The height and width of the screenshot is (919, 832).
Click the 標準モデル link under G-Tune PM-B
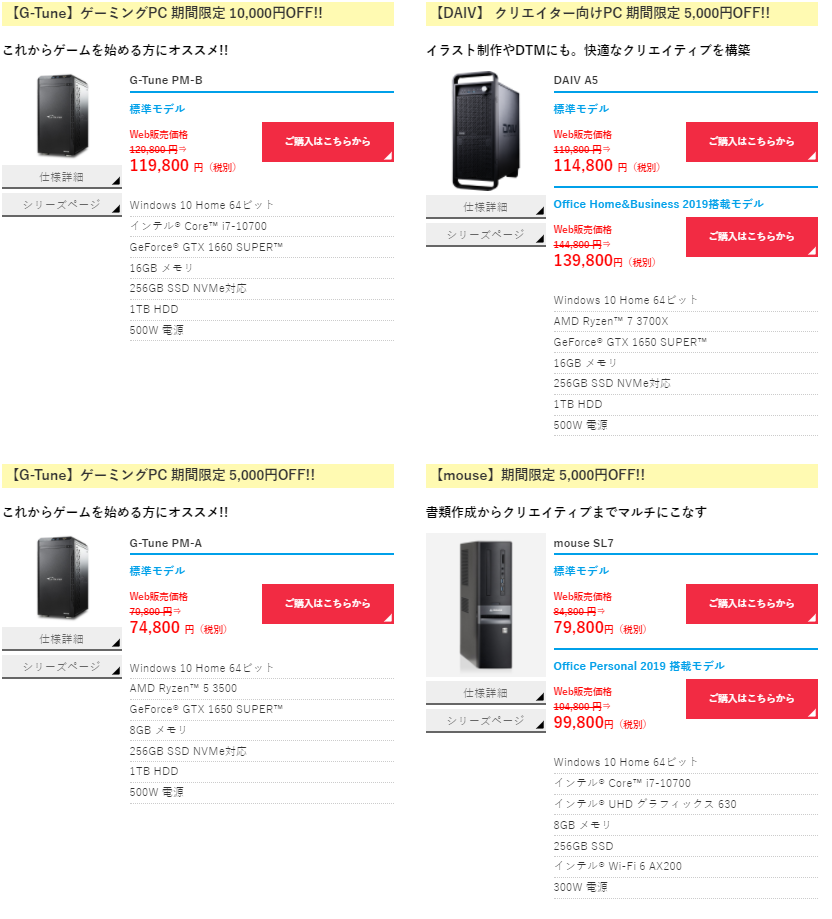(x=157, y=109)
